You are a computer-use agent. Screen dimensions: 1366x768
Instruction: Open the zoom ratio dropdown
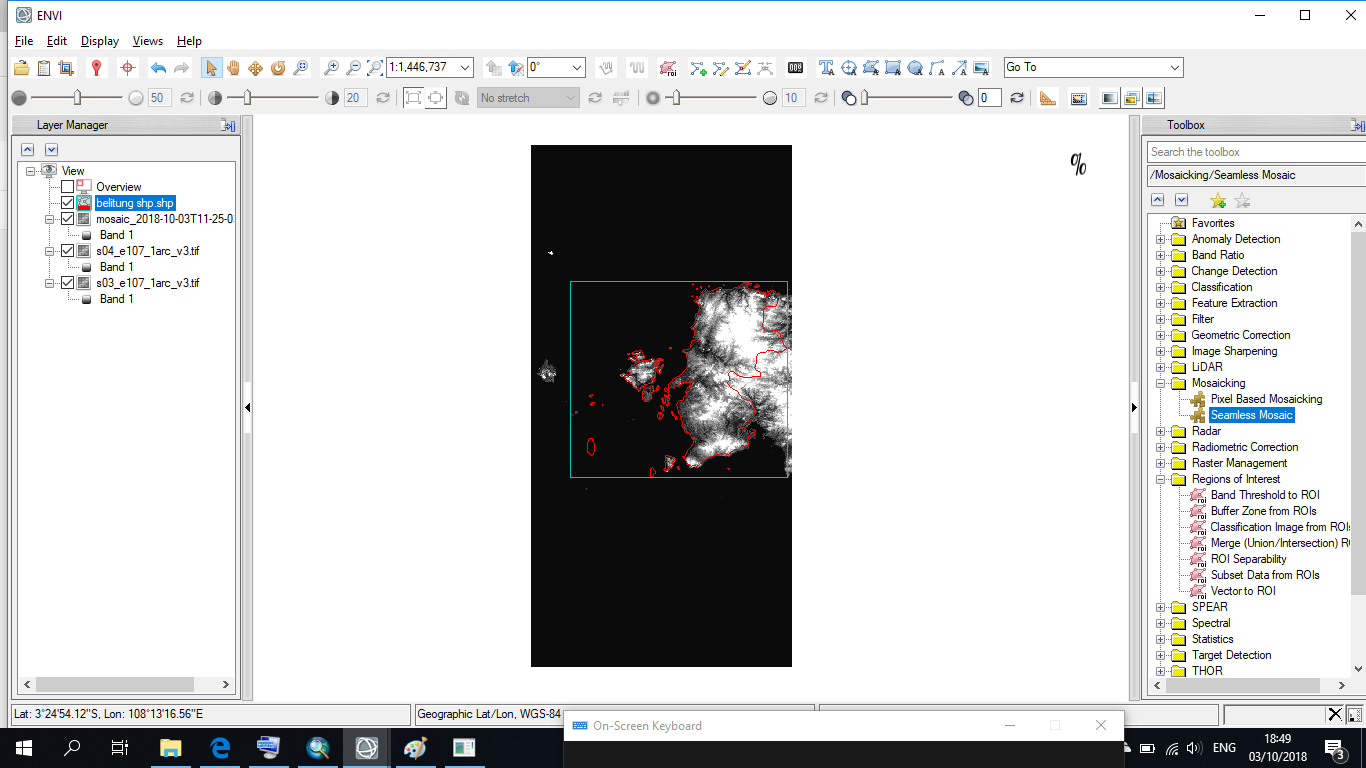pyautogui.click(x=465, y=67)
